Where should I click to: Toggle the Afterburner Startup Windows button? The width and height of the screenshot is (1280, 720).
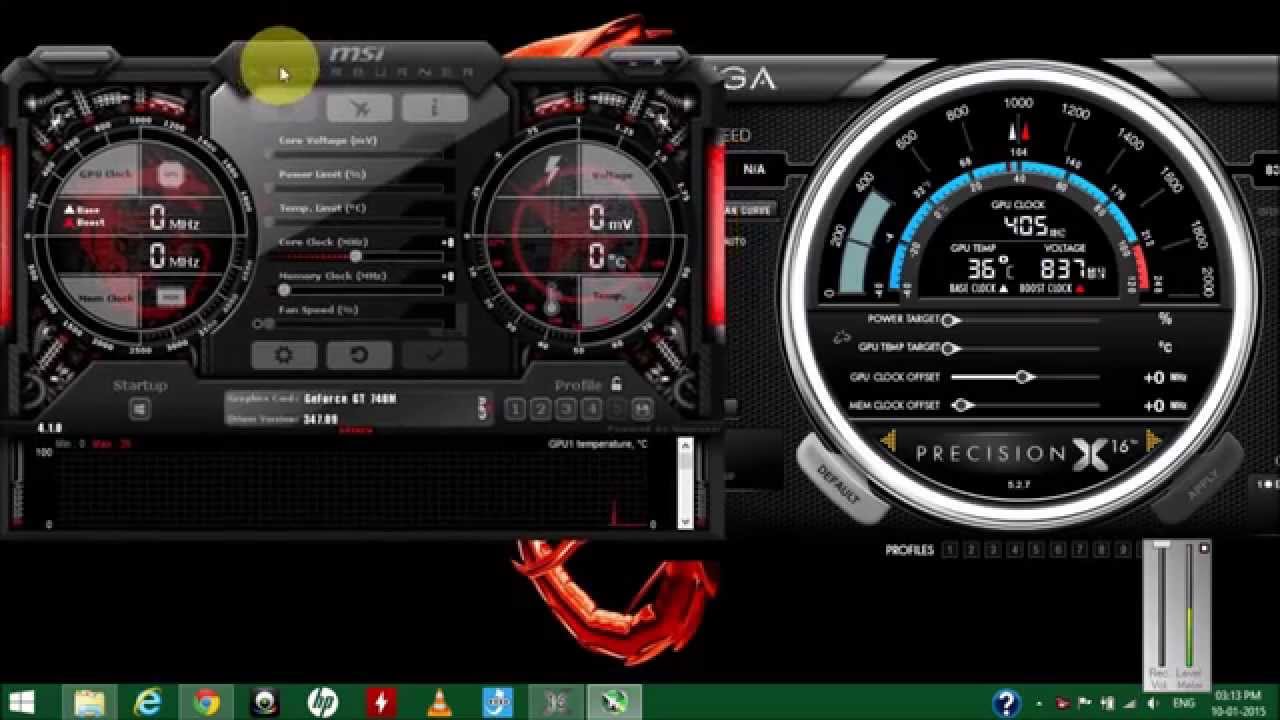tap(140, 408)
